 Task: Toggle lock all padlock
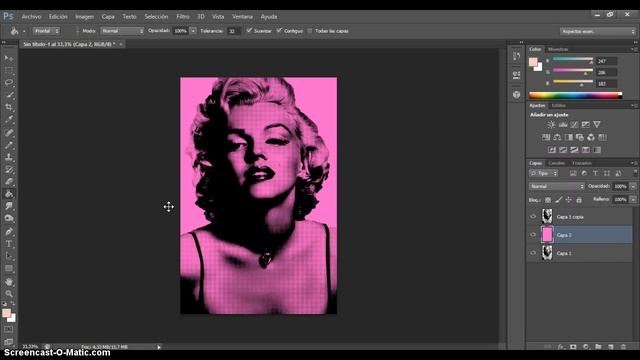[579, 200]
